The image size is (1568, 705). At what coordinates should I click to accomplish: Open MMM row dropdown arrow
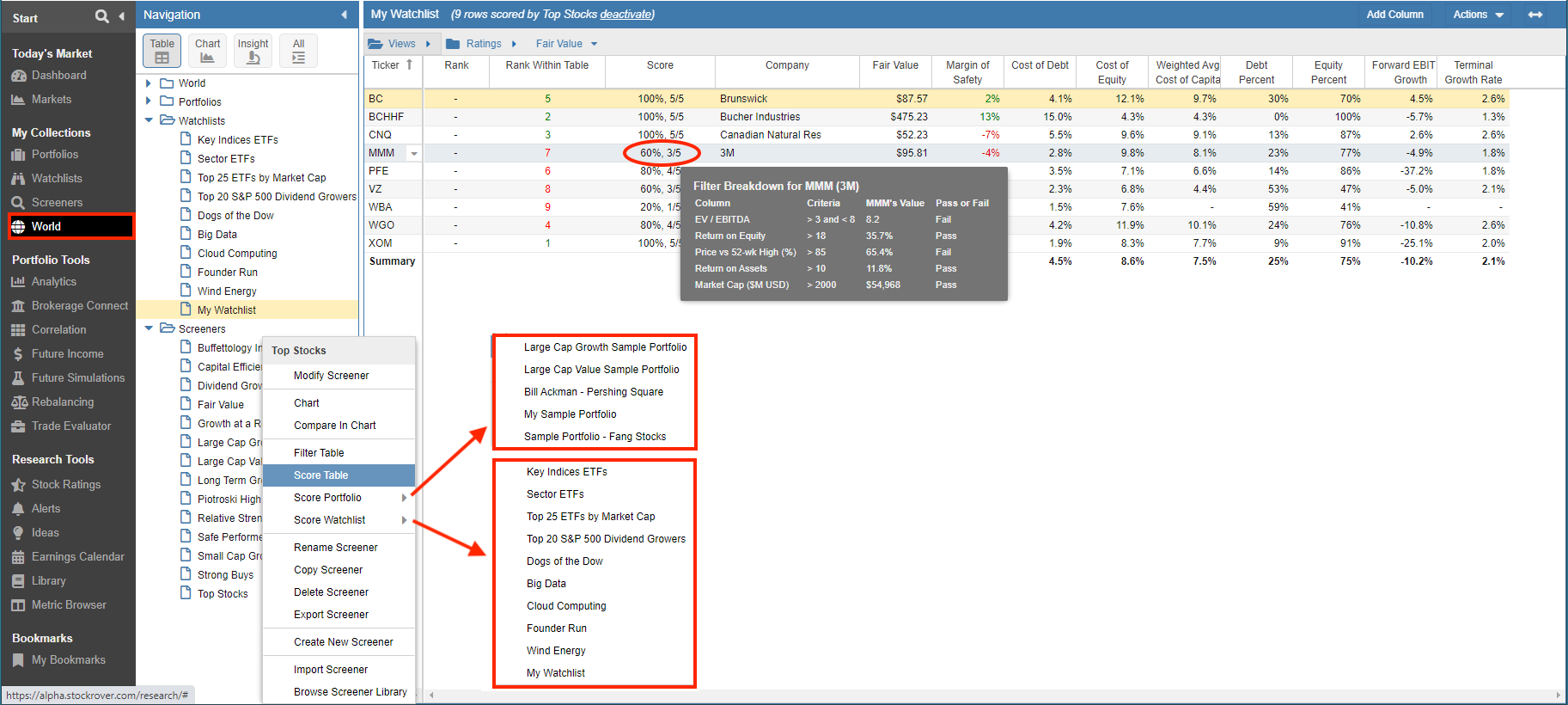tap(414, 154)
